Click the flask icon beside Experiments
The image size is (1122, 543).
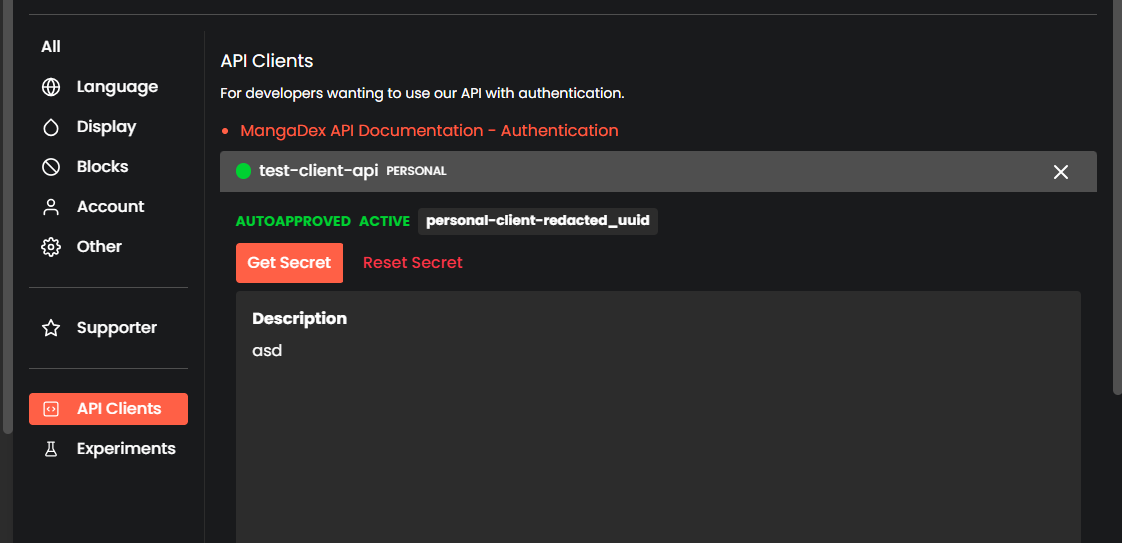click(51, 449)
